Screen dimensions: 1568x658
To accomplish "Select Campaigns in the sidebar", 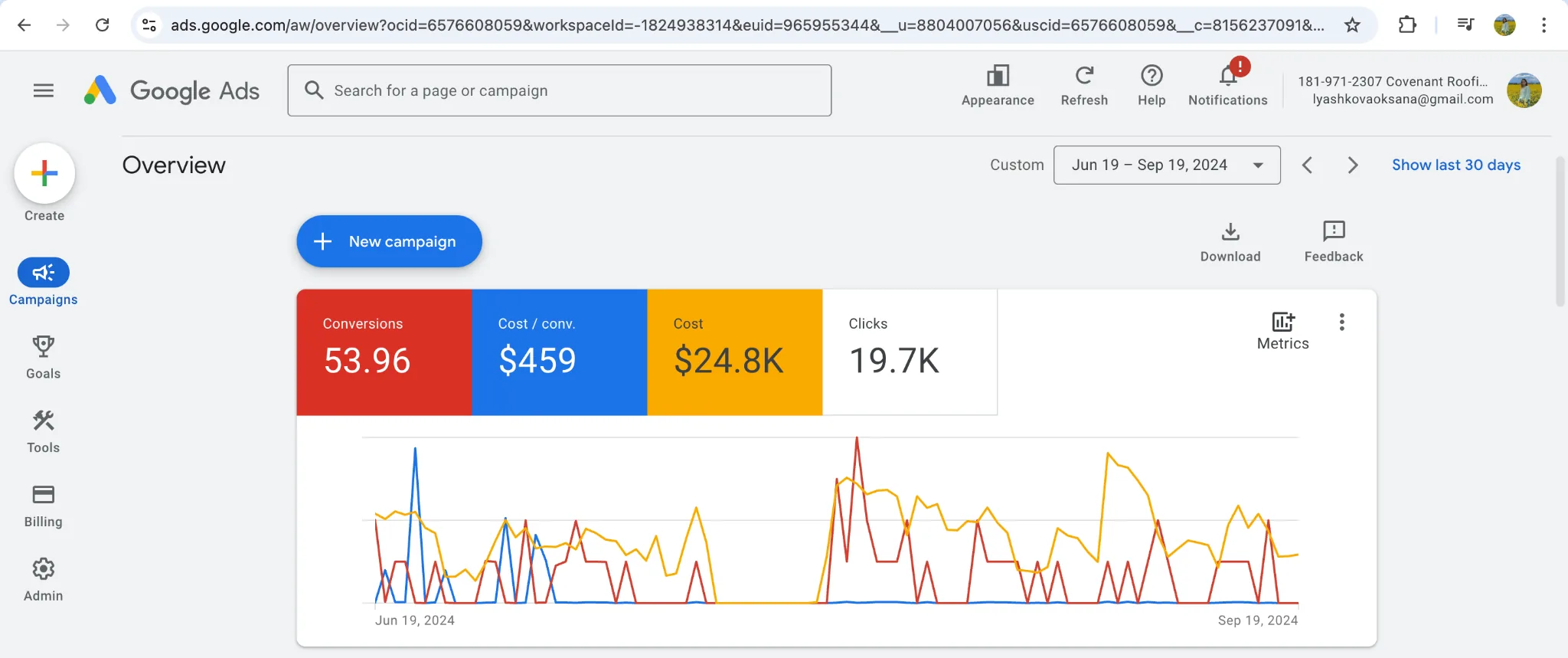I will pyautogui.click(x=44, y=282).
